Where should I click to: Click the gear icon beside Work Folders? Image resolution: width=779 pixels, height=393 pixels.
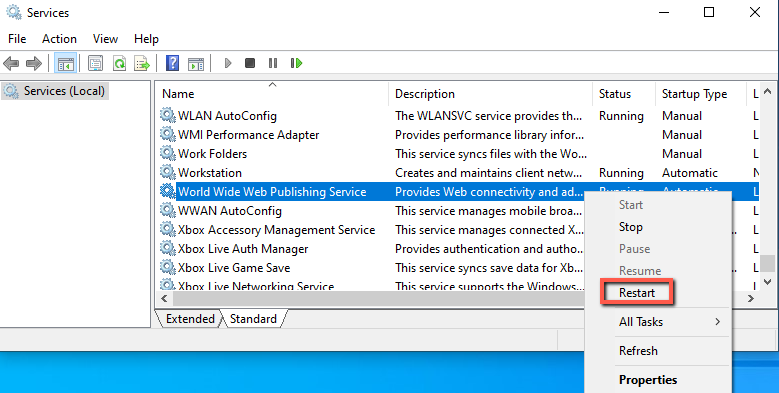point(168,153)
